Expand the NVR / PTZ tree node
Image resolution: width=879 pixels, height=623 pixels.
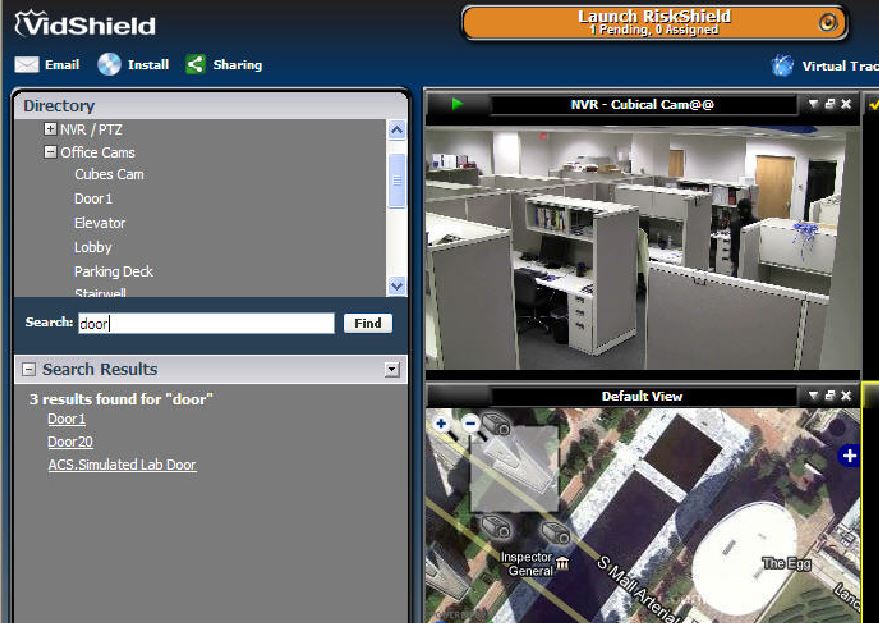[x=48, y=130]
